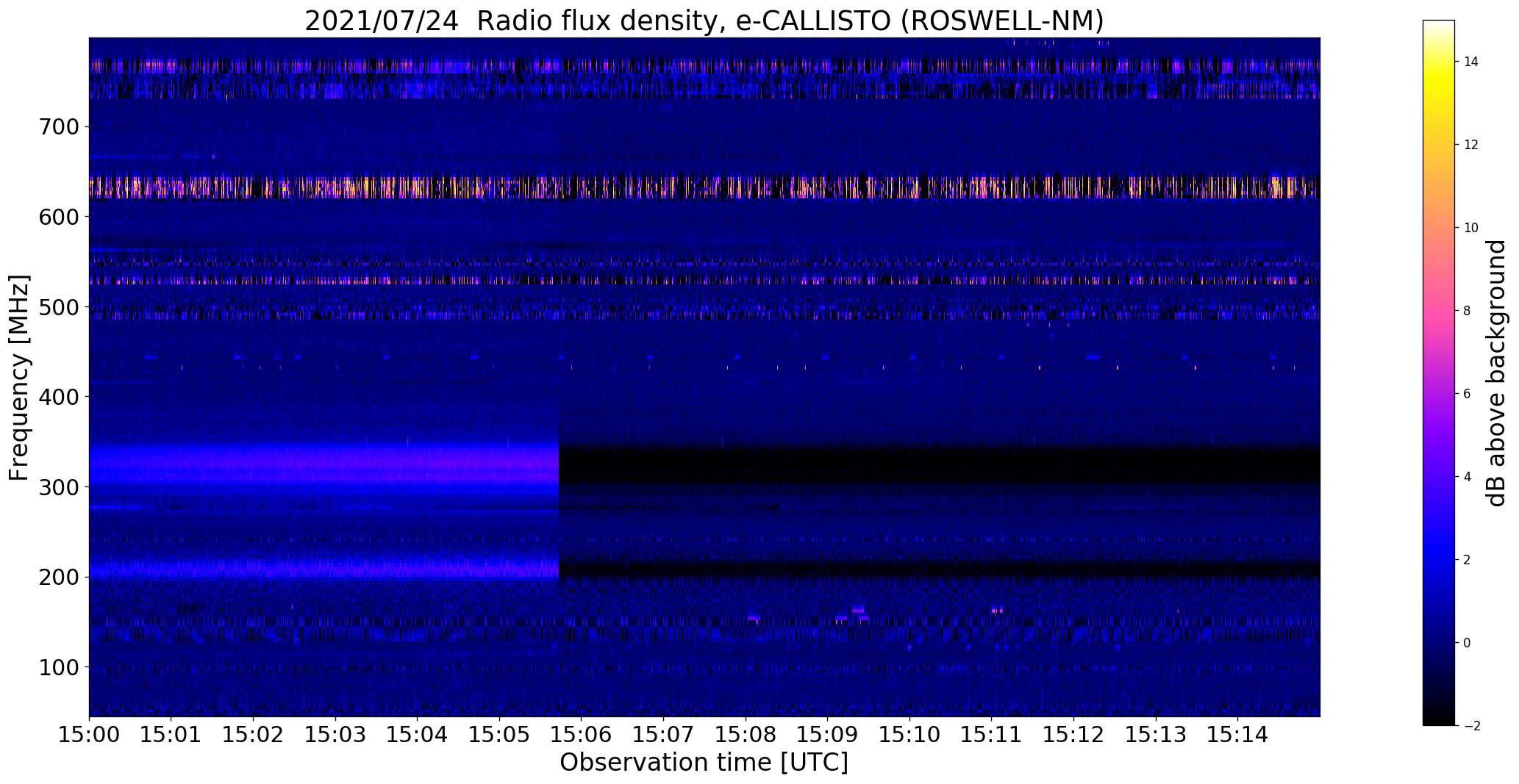Click the 15:08 time tick label
This screenshot has width=1519, height=784.
tap(746, 734)
